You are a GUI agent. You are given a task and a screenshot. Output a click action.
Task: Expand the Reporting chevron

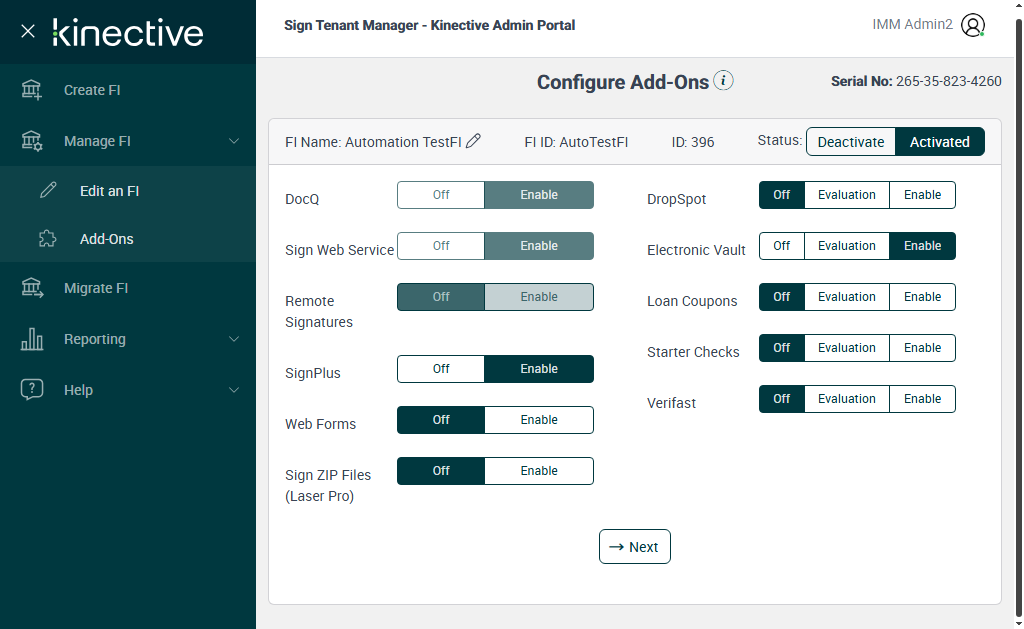(x=234, y=339)
